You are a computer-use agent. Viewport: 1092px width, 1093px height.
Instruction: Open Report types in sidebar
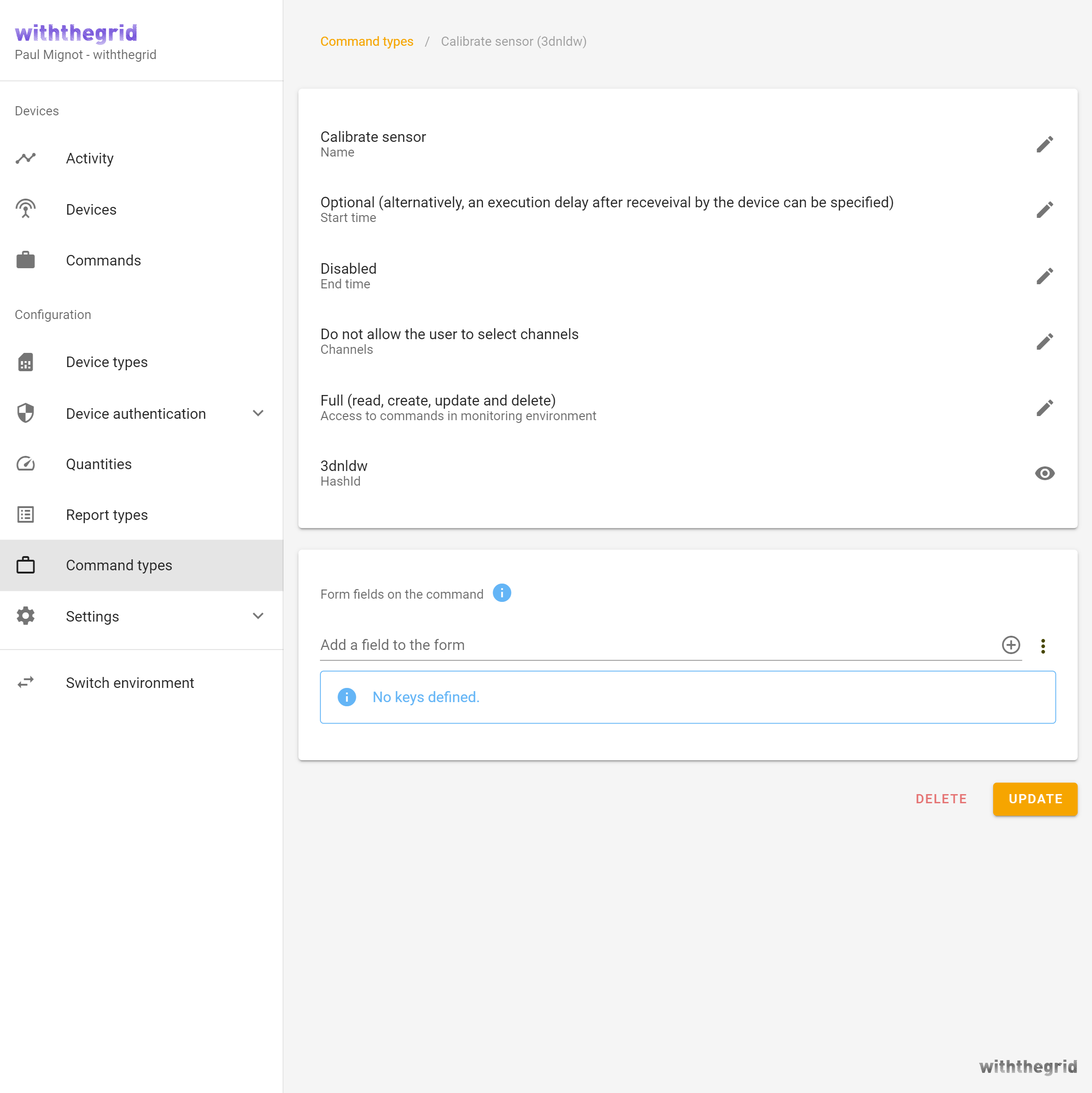point(106,515)
